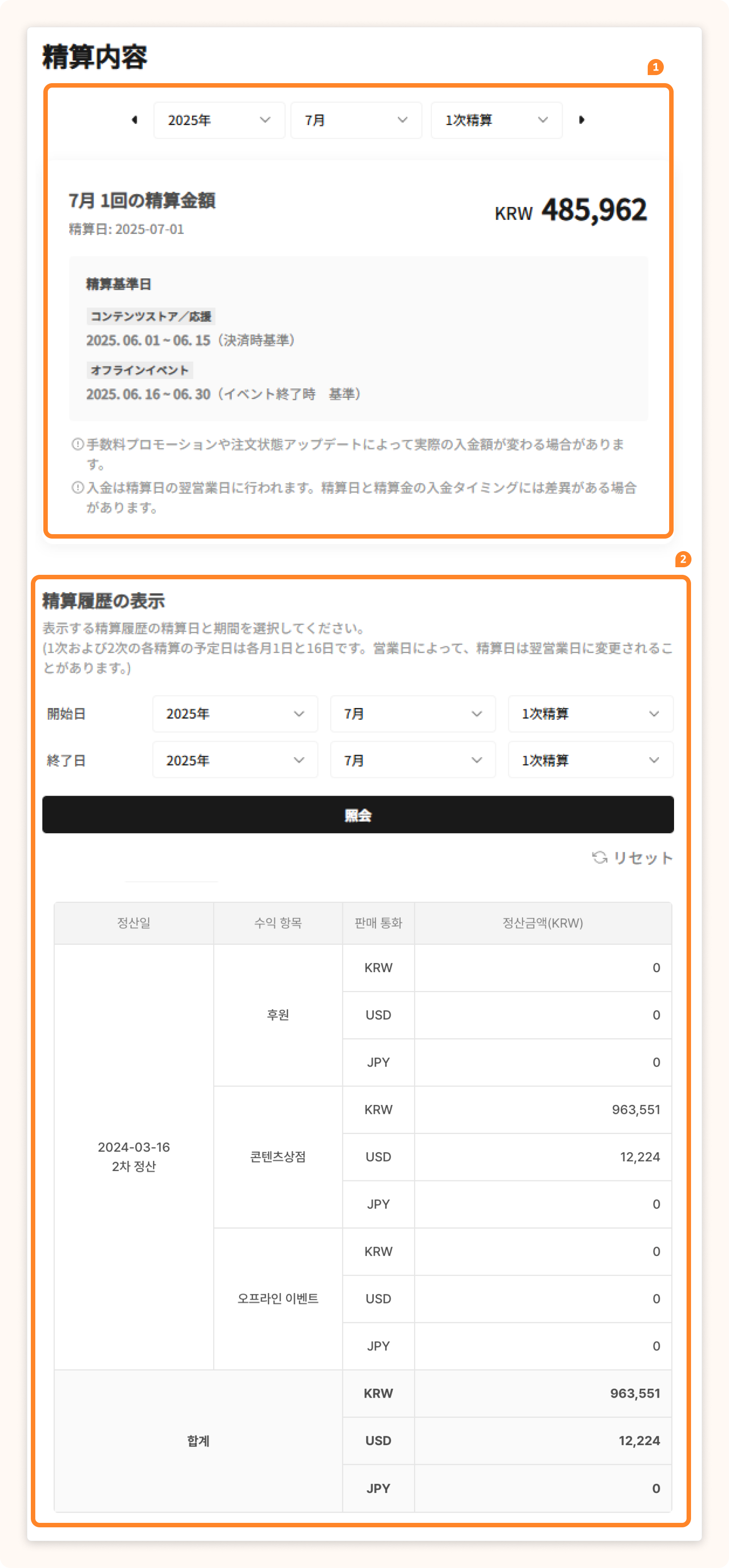This screenshot has width=729, height=1568.
Task: Click the info icon beside the 入金は精算日 note
Action: (x=77, y=488)
